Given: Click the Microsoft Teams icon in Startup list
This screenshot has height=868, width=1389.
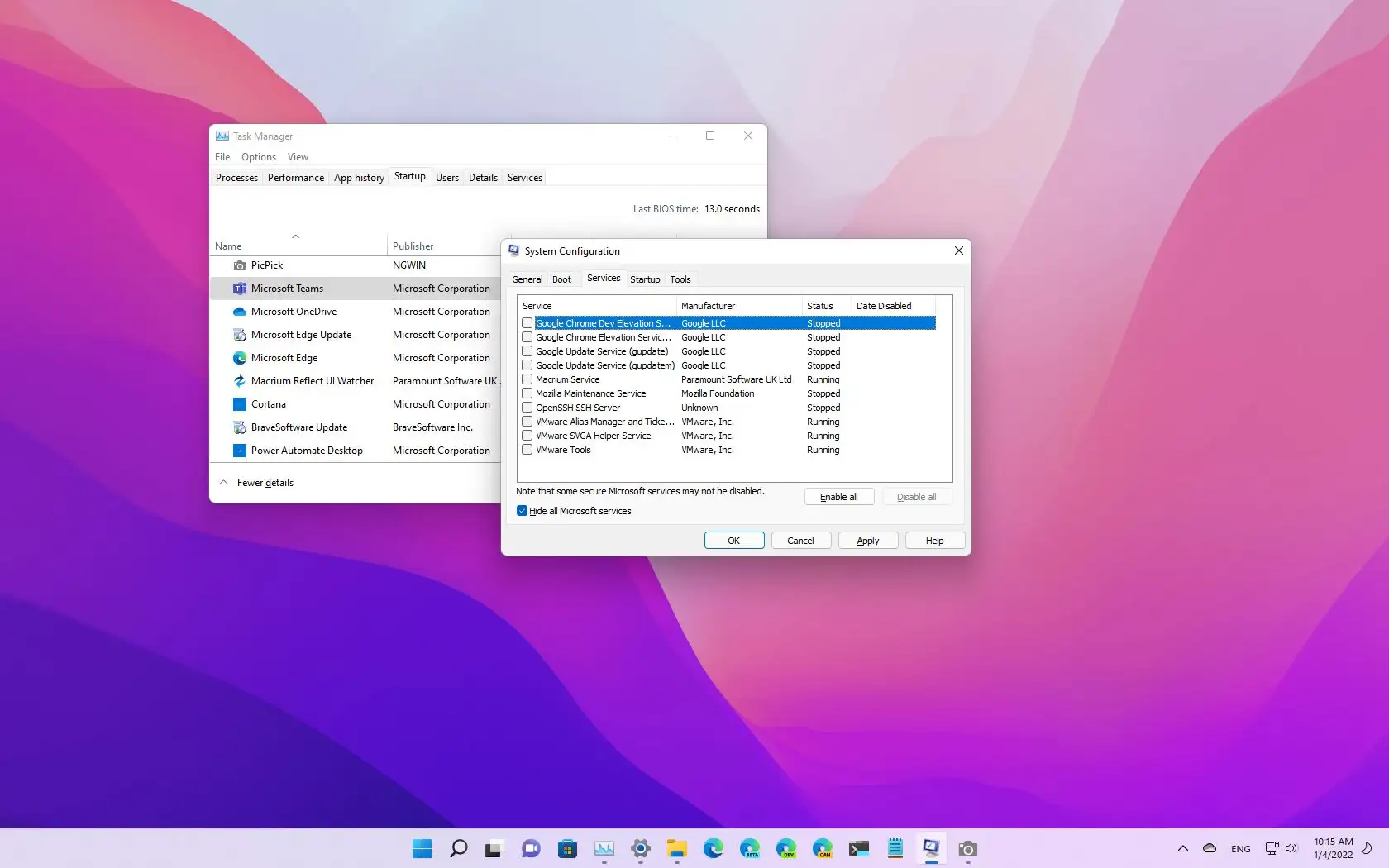Looking at the screenshot, I should coord(239,289).
